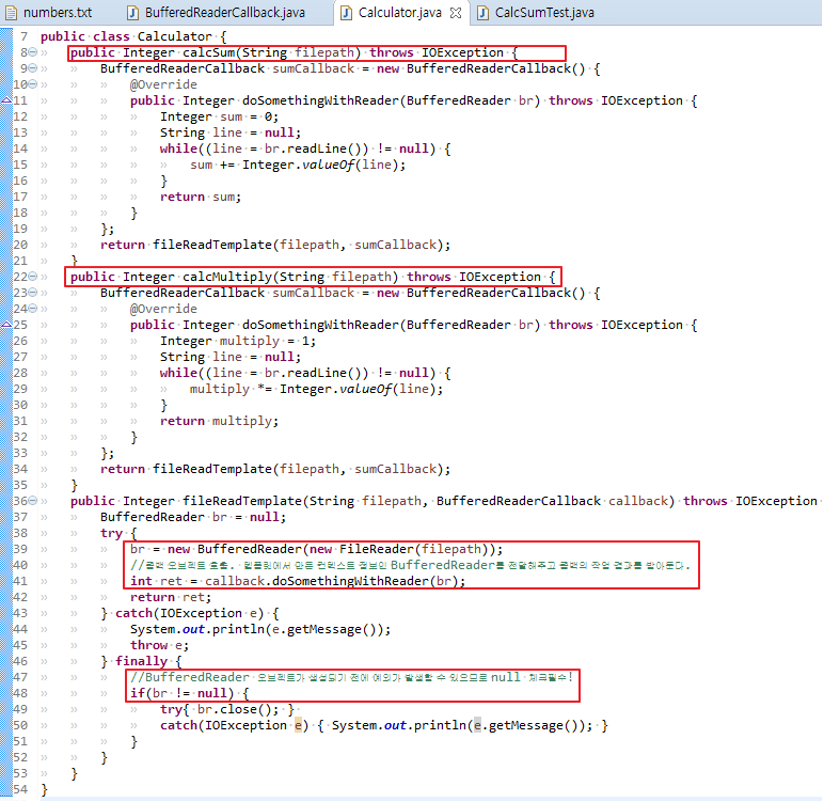Close the Calculator.java tab
The width and height of the screenshot is (822, 801).
tap(456, 13)
